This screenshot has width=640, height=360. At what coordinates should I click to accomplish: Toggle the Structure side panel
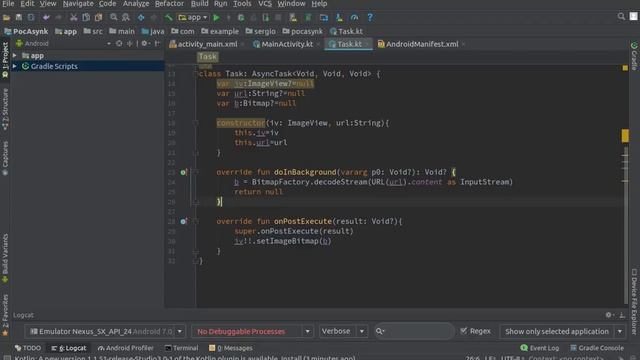(x=5, y=109)
